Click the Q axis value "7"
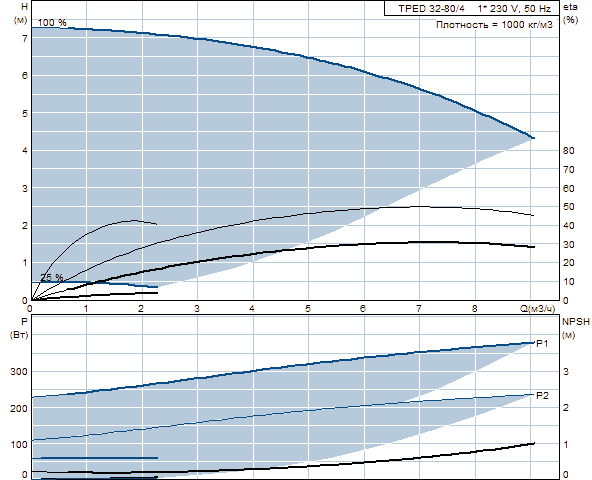 pyautogui.click(x=419, y=309)
